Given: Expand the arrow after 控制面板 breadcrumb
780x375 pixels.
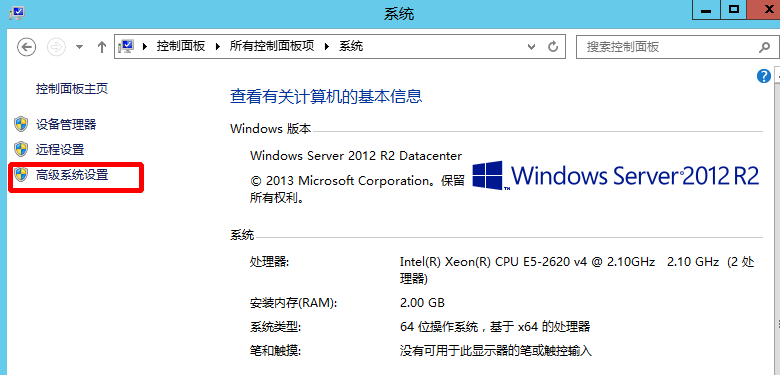Looking at the screenshot, I should coord(217,47).
